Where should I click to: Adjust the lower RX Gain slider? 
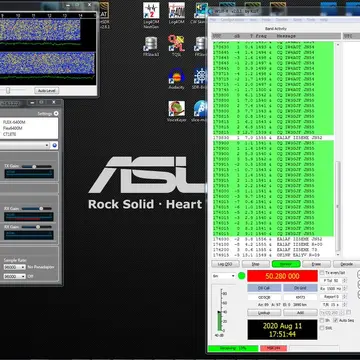pos(37,227)
